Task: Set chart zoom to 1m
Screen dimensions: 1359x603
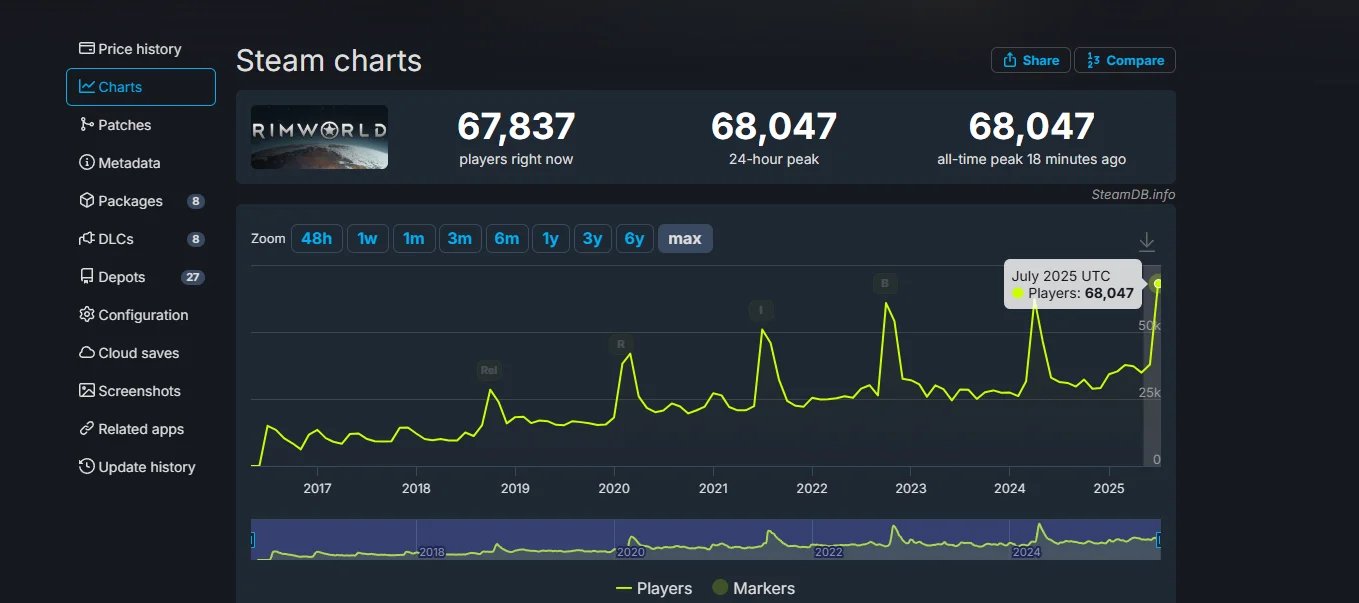Action: pyautogui.click(x=414, y=238)
